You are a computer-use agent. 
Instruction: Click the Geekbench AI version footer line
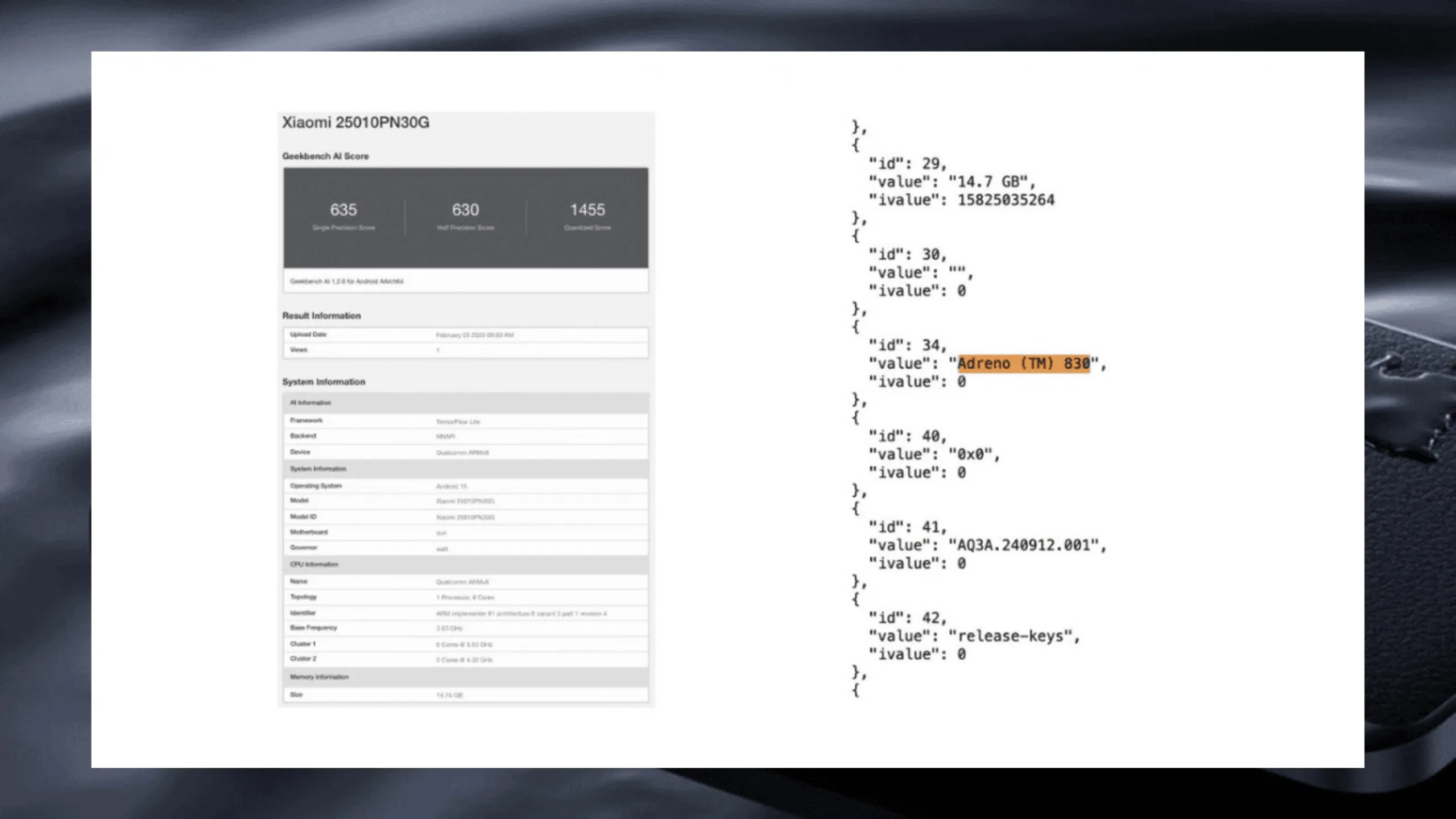tap(346, 281)
